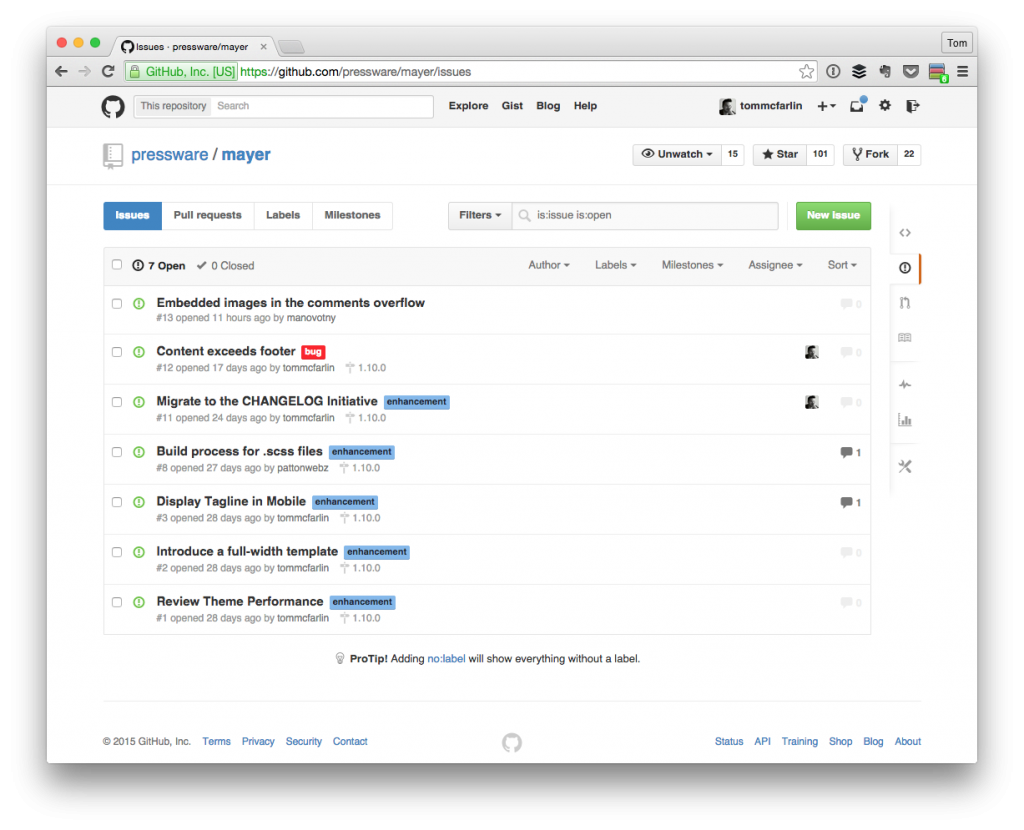The width and height of the screenshot is (1024, 830).
Task: Click assignee avatar on Migrate to CHANGELOG issue
Action: (x=812, y=402)
